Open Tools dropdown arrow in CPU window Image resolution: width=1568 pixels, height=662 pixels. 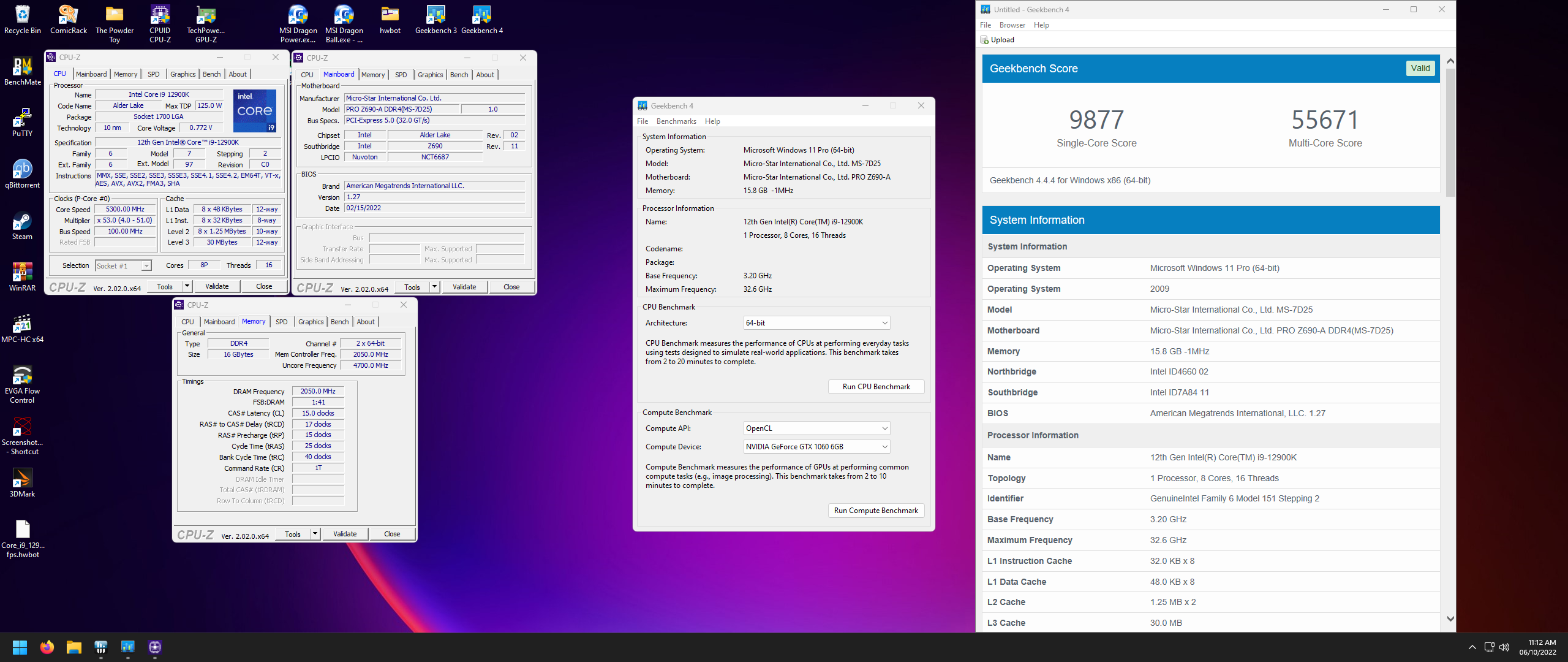tap(187, 286)
